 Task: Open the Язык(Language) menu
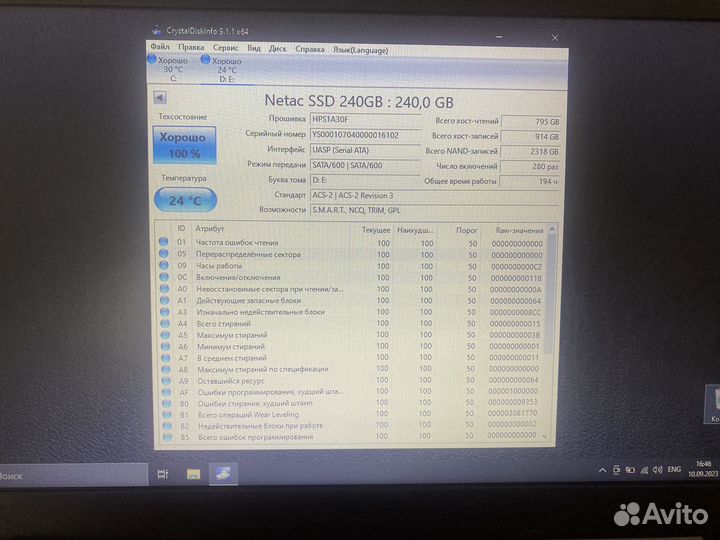360,50
